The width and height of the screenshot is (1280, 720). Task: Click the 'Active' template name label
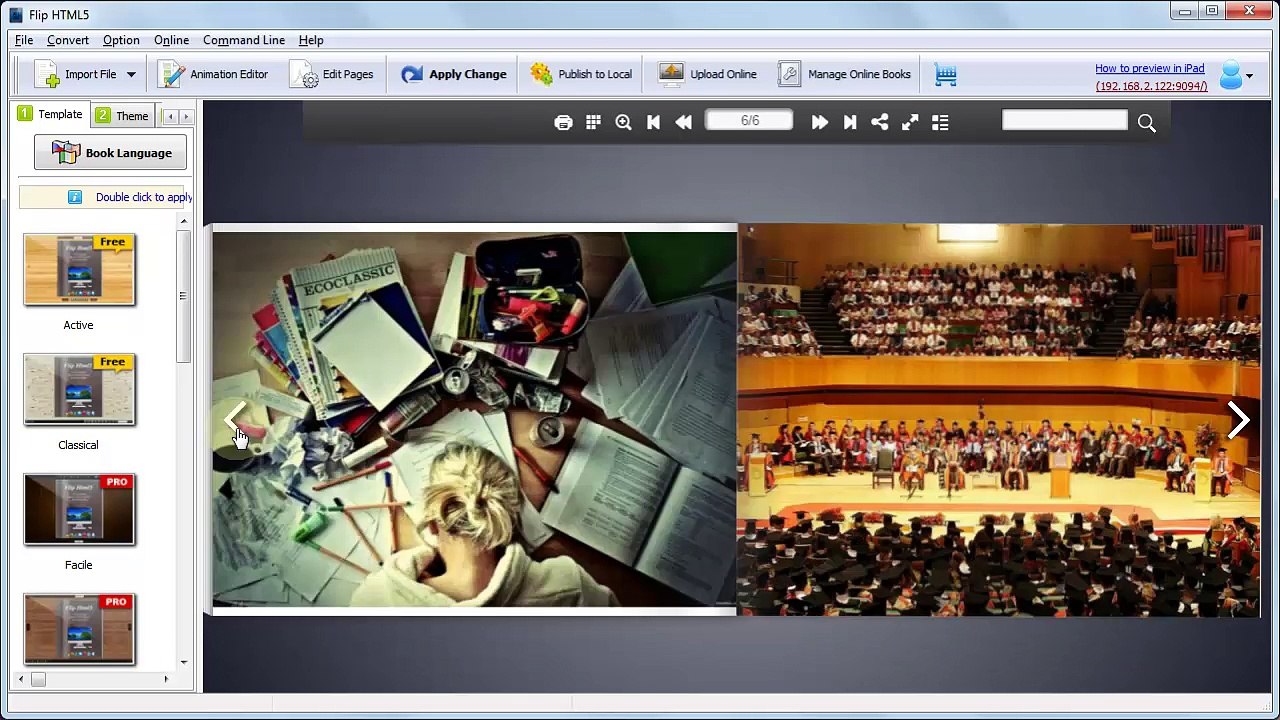[x=78, y=325]
